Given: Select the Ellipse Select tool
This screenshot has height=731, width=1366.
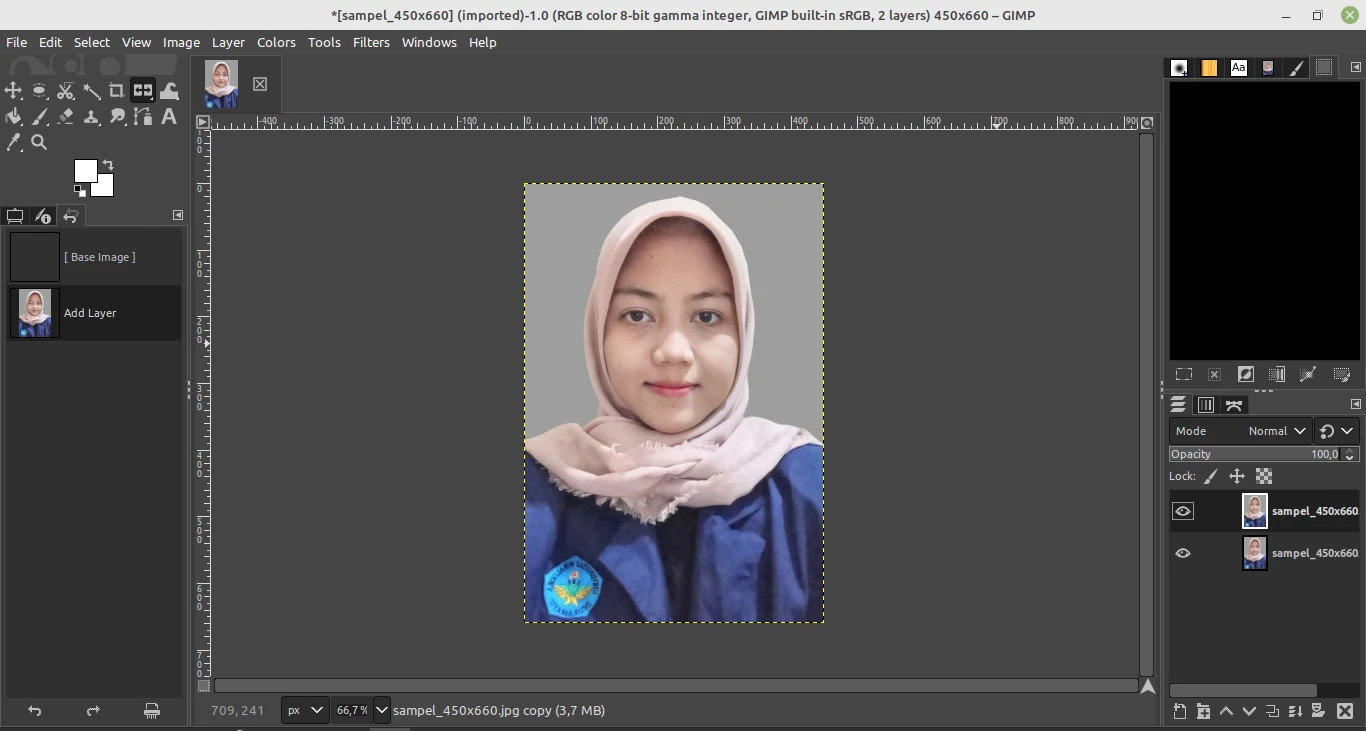Looking at the screenshot, I should click(40, 91).
